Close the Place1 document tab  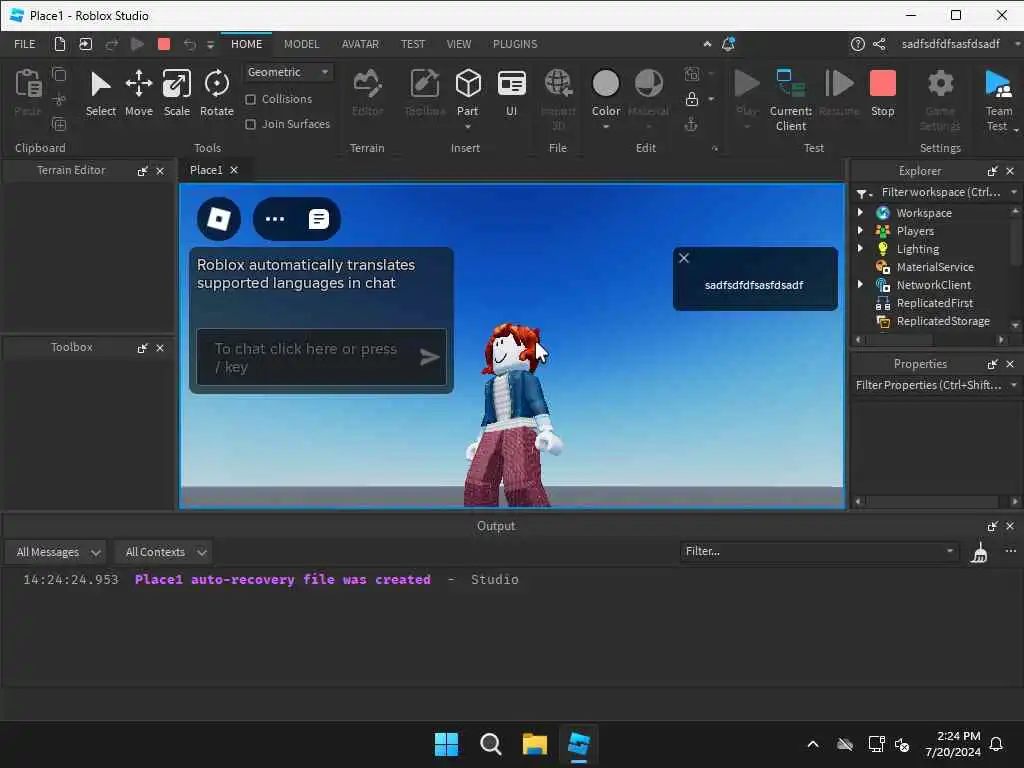(x=234, y=170)
